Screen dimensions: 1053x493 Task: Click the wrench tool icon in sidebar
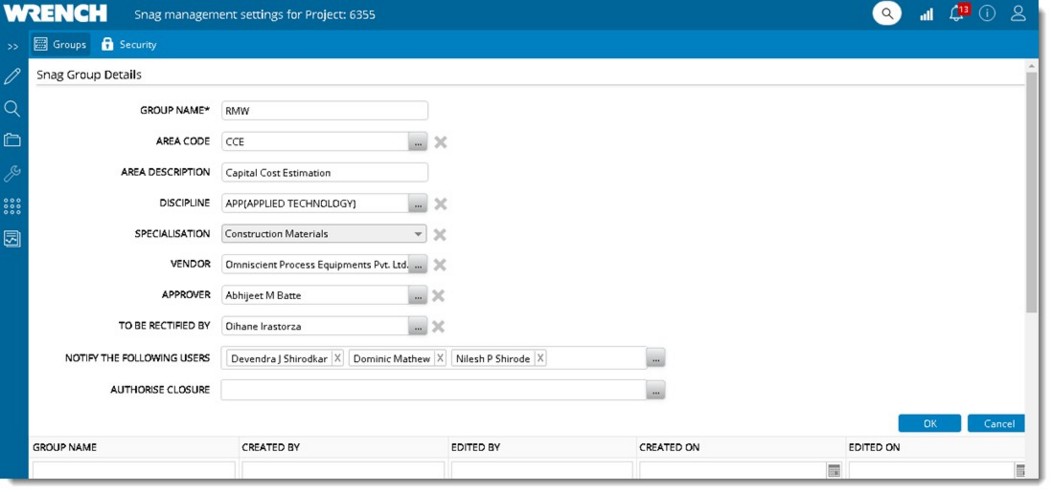point(12,173)
